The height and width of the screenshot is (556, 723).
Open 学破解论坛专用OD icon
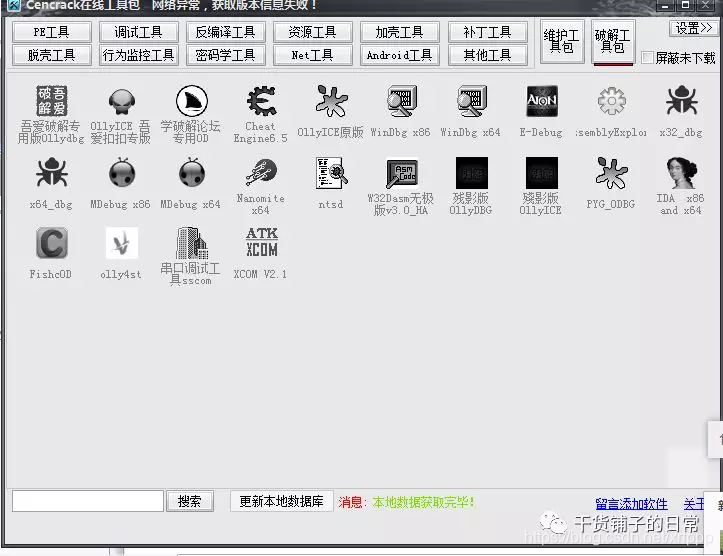pos(192,101)
